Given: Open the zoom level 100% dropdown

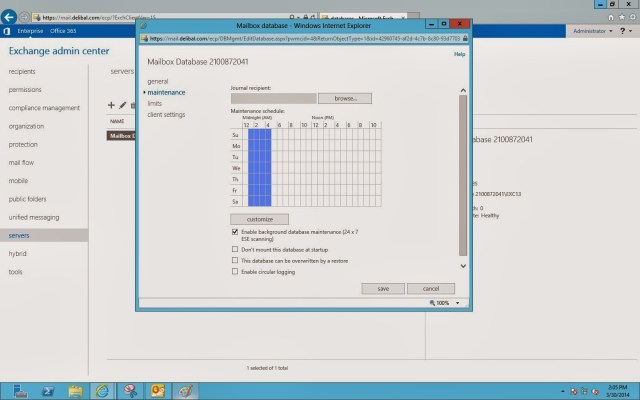Looking at the screenshot, I should [x=445, y=302].
